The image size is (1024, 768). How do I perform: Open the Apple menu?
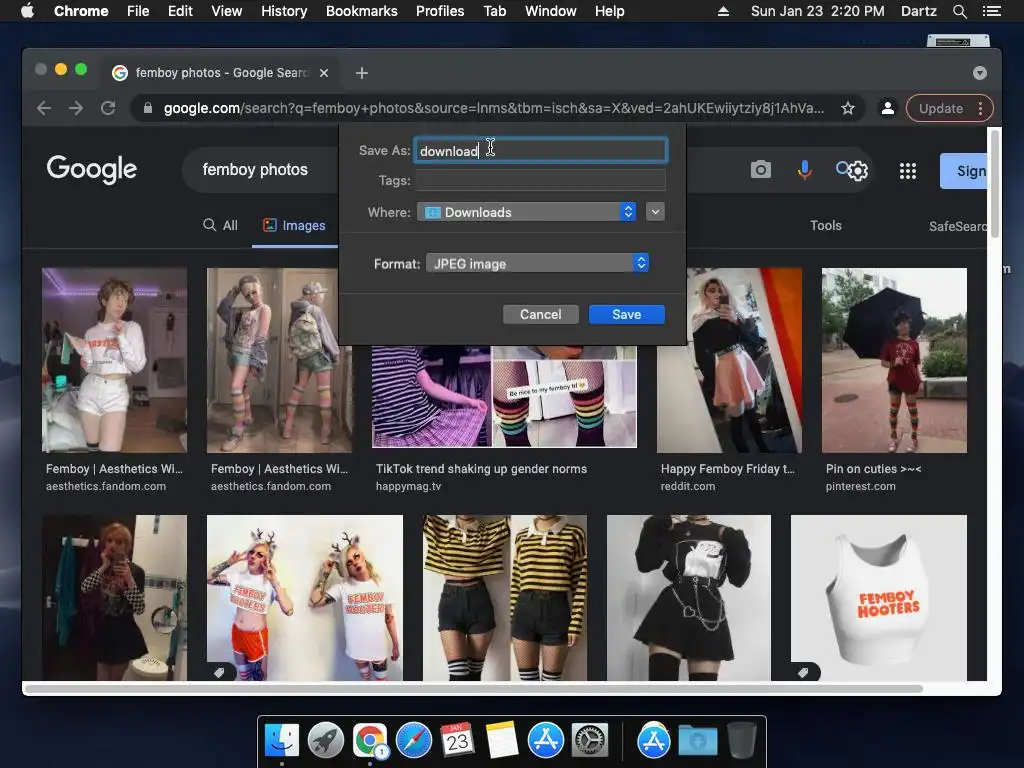[27, 11]
